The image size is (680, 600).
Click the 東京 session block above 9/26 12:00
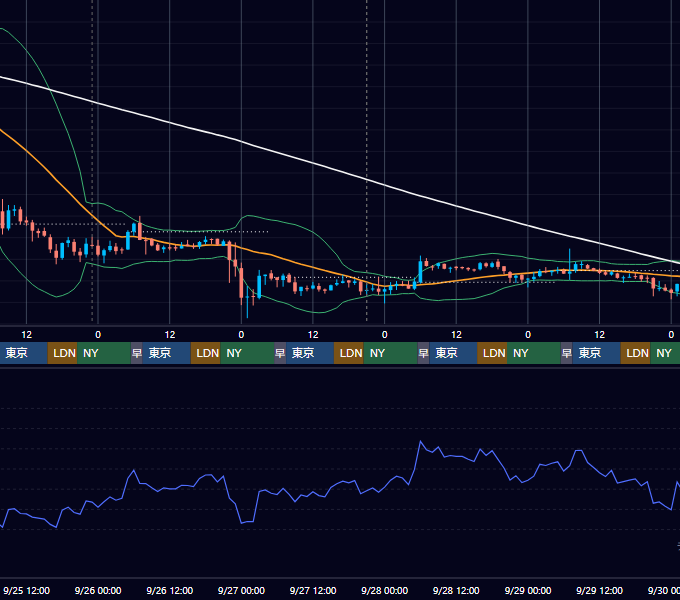click(x=167, y=353)
